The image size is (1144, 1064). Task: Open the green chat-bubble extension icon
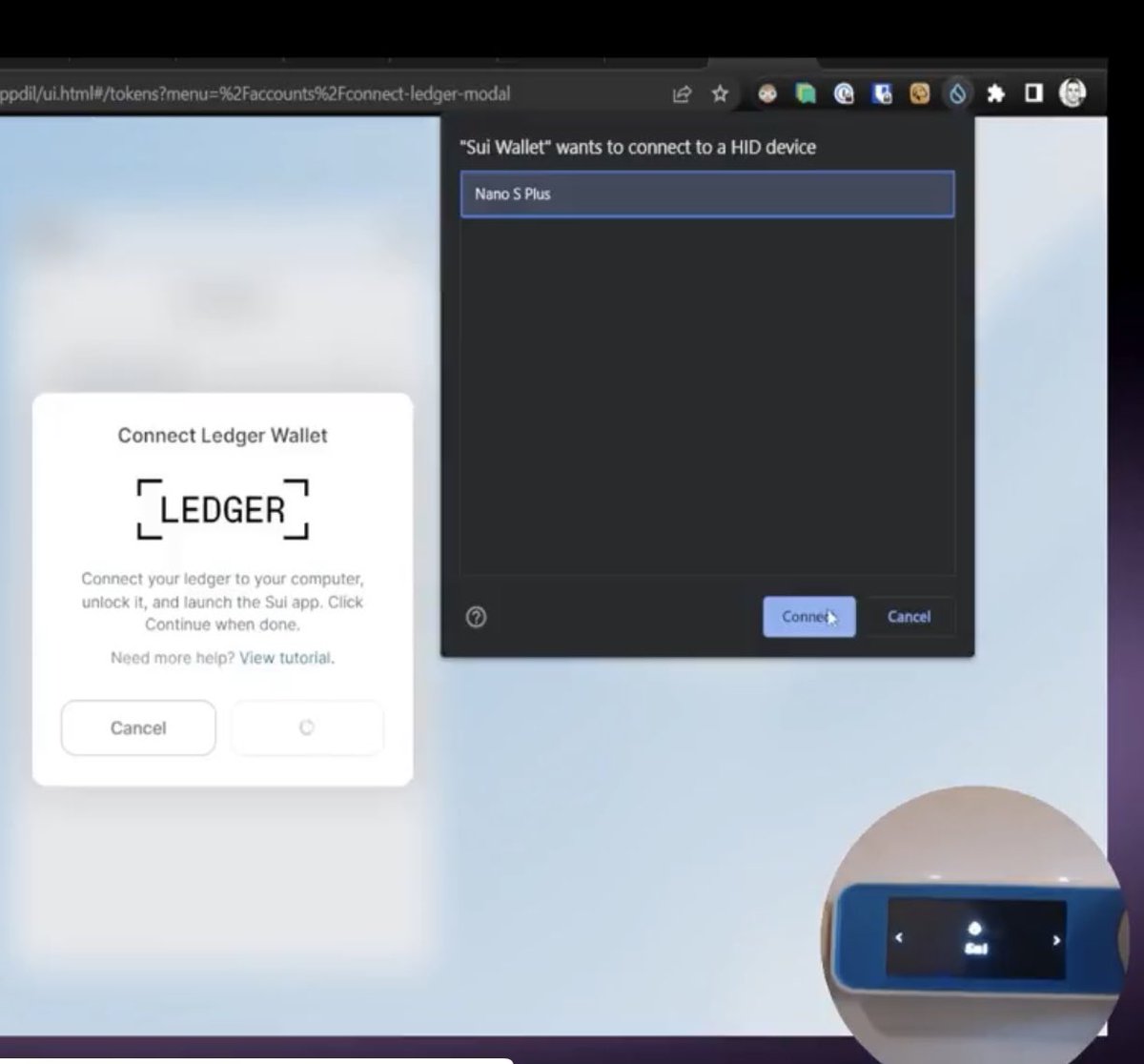pyautogui.click(x=806, y=93)
